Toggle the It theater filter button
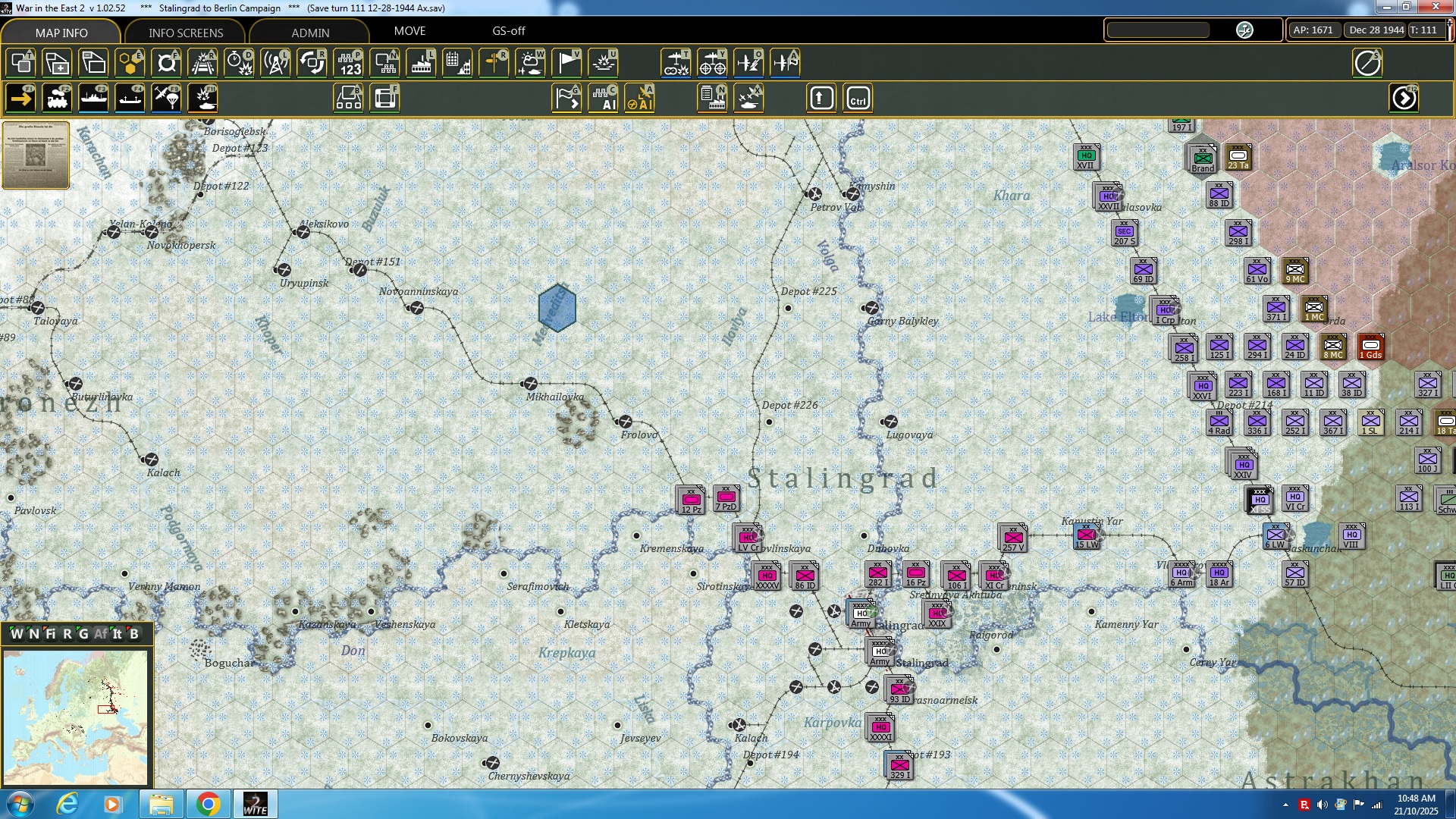 click(117, 634)
